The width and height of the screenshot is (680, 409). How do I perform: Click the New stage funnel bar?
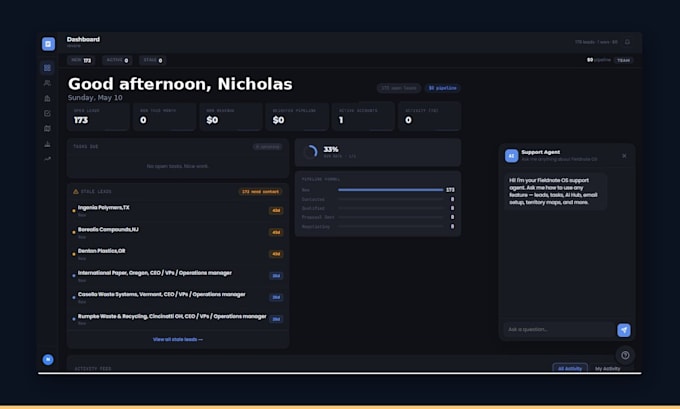click(391, 190)
